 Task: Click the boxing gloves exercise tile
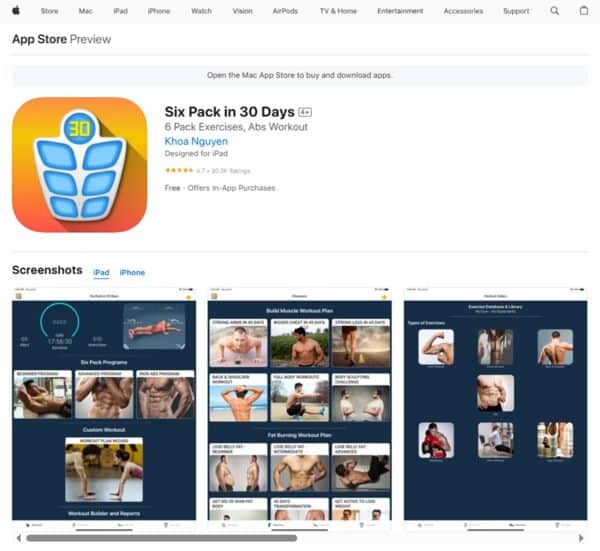(x=436, y=440)
